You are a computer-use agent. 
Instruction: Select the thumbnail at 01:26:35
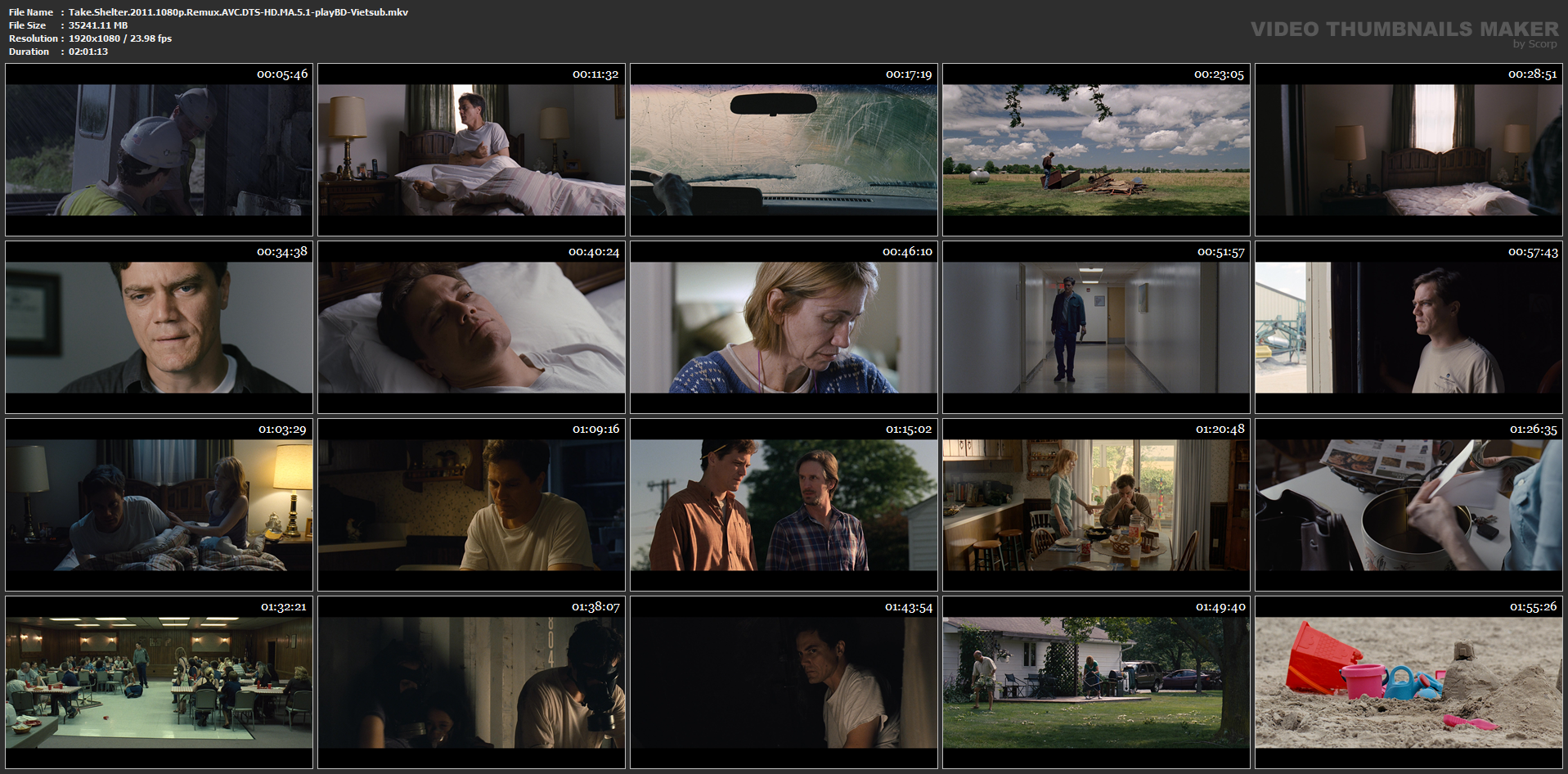click(1409, 505)
